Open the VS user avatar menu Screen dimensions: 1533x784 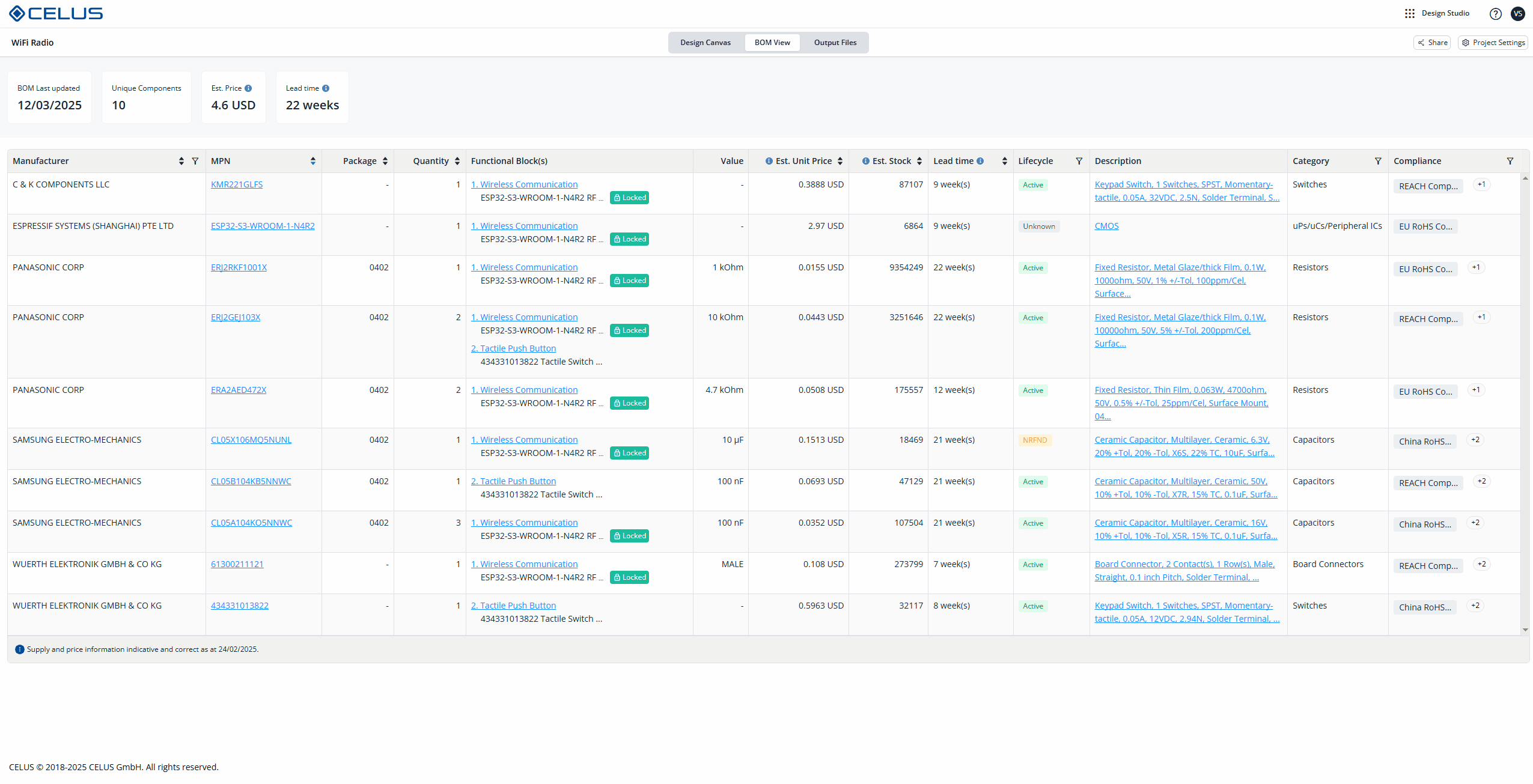(x=1517, y=14)
